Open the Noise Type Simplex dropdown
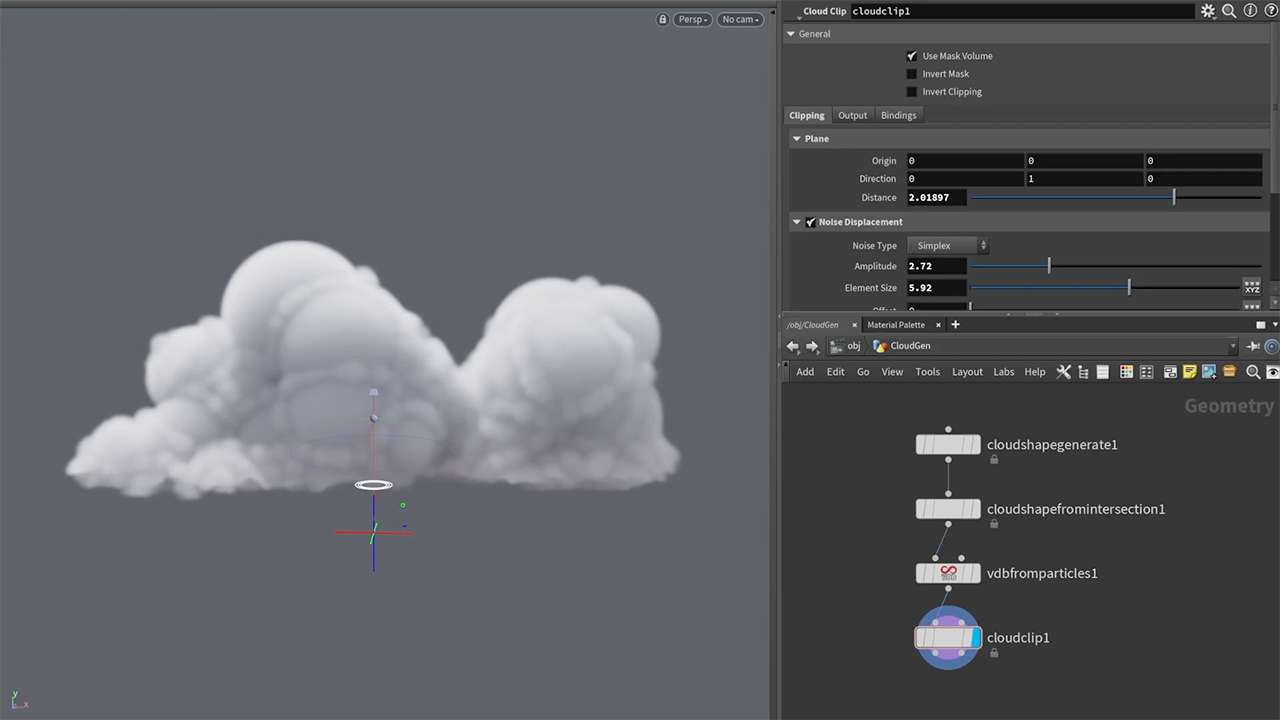This screenshot has width=1280, height=720. [x=947, y=246]
